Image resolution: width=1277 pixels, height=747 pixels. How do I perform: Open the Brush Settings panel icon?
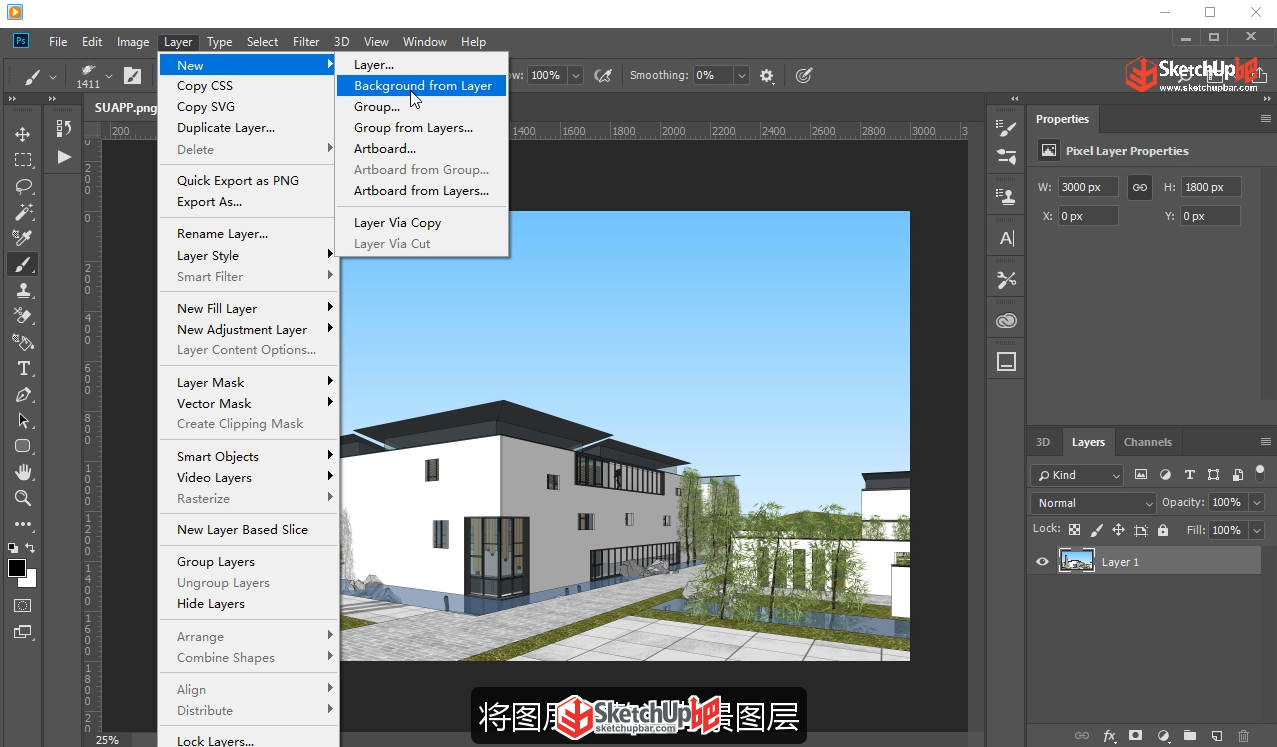1006,128
